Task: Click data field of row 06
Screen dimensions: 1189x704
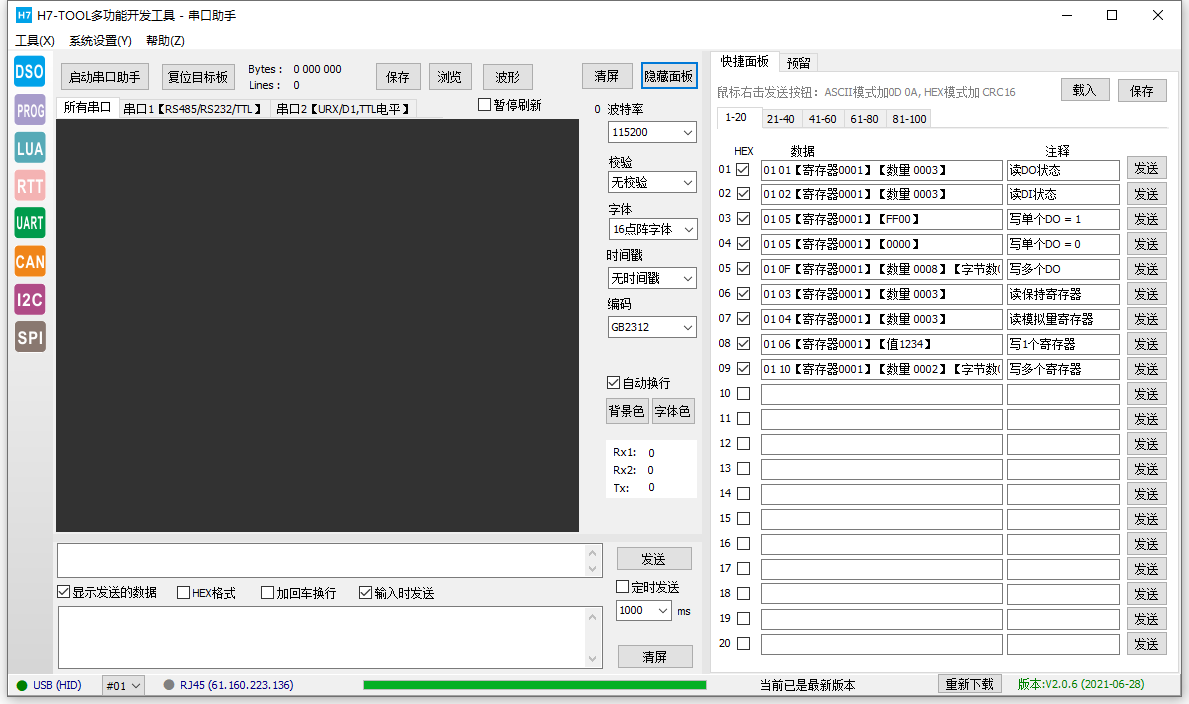Action: [882, 294]
